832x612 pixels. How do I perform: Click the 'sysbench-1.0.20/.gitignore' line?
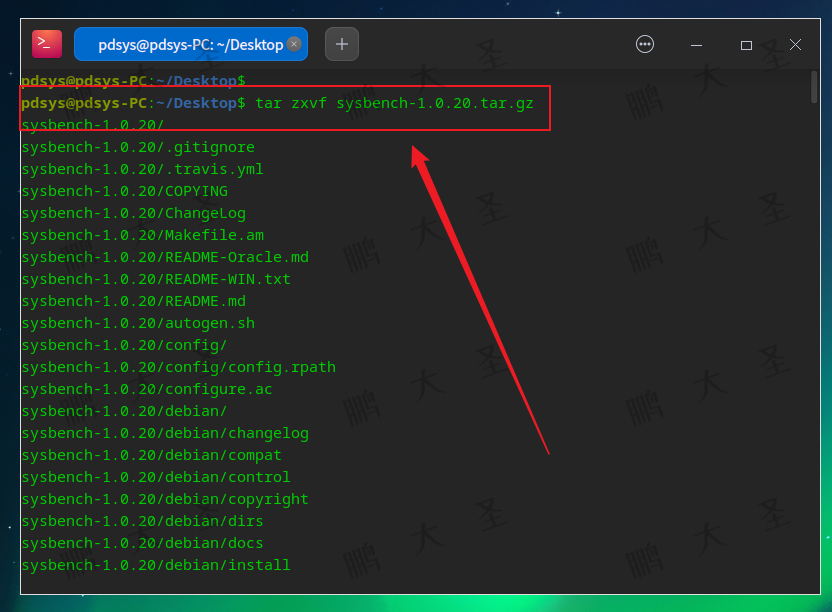pos(137,147)
